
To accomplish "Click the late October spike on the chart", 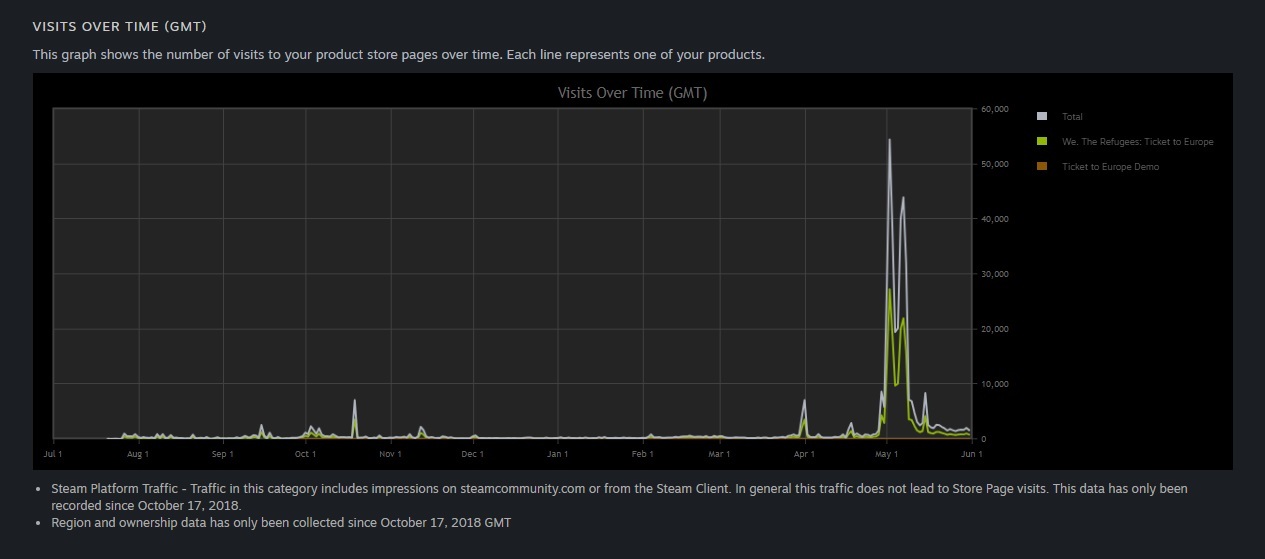I will point(354,401).
